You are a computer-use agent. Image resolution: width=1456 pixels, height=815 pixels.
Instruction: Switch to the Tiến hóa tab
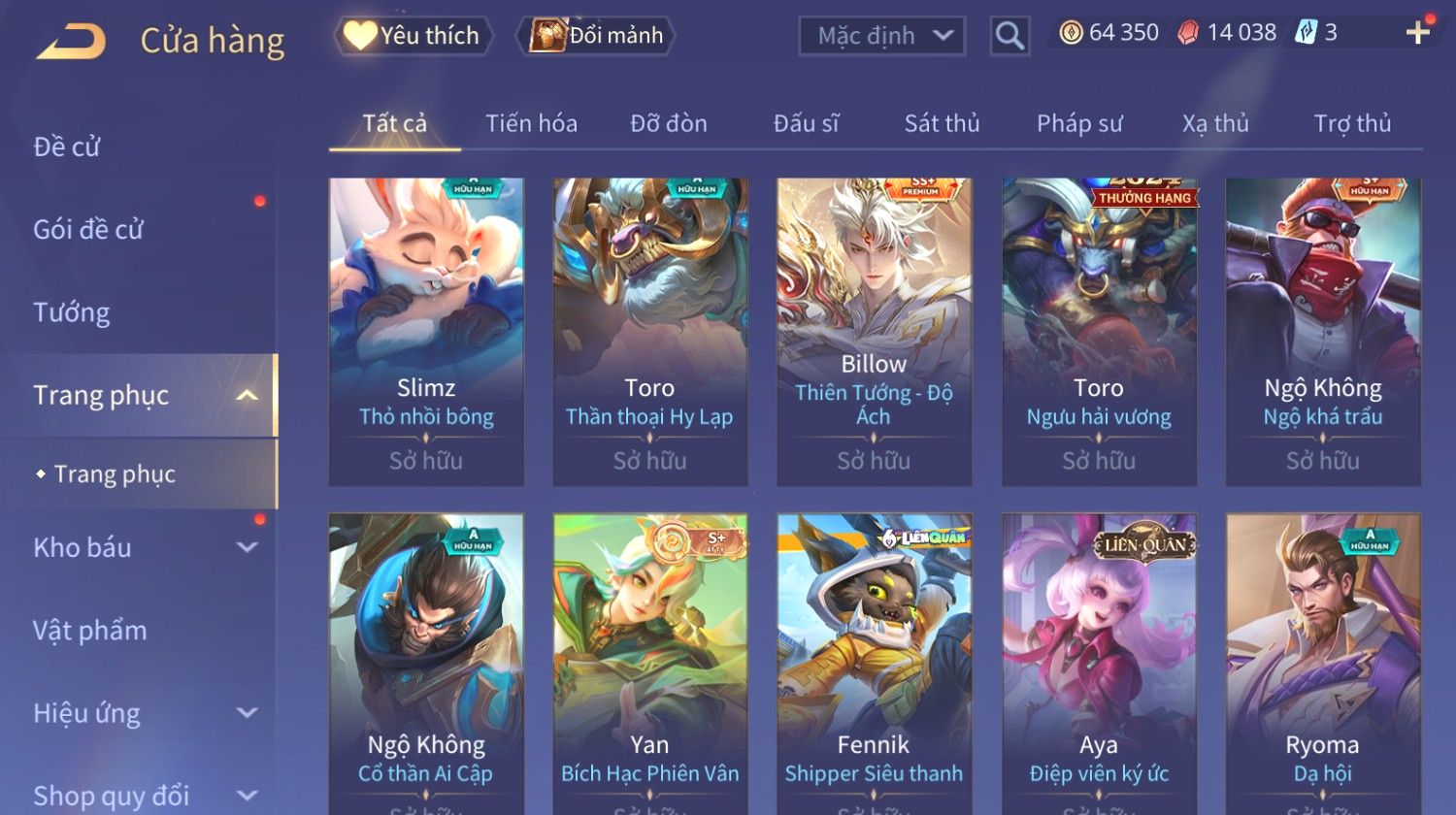531,123
